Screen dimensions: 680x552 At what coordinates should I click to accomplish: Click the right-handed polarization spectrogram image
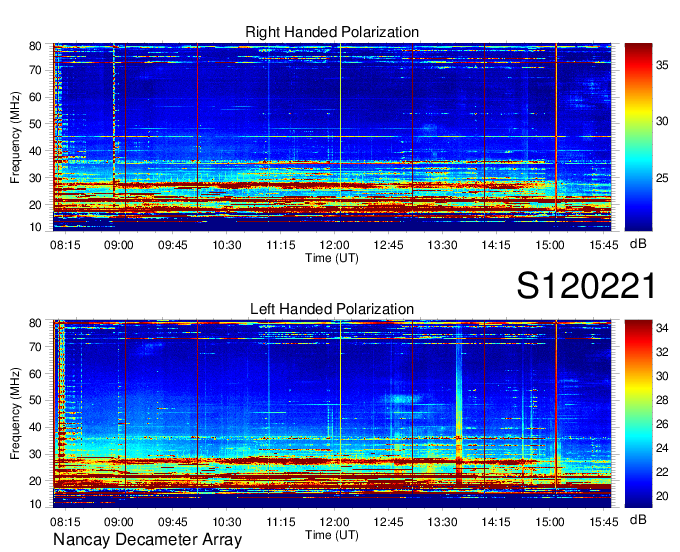(332, 137)
